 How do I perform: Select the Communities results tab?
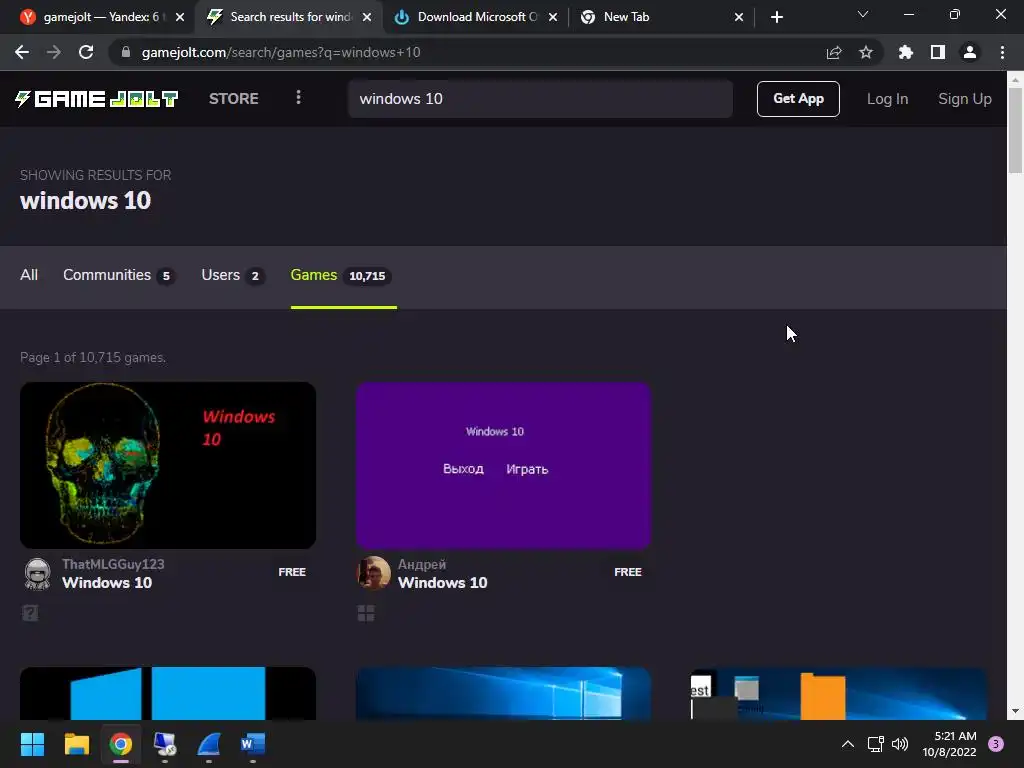coord(118,275)
